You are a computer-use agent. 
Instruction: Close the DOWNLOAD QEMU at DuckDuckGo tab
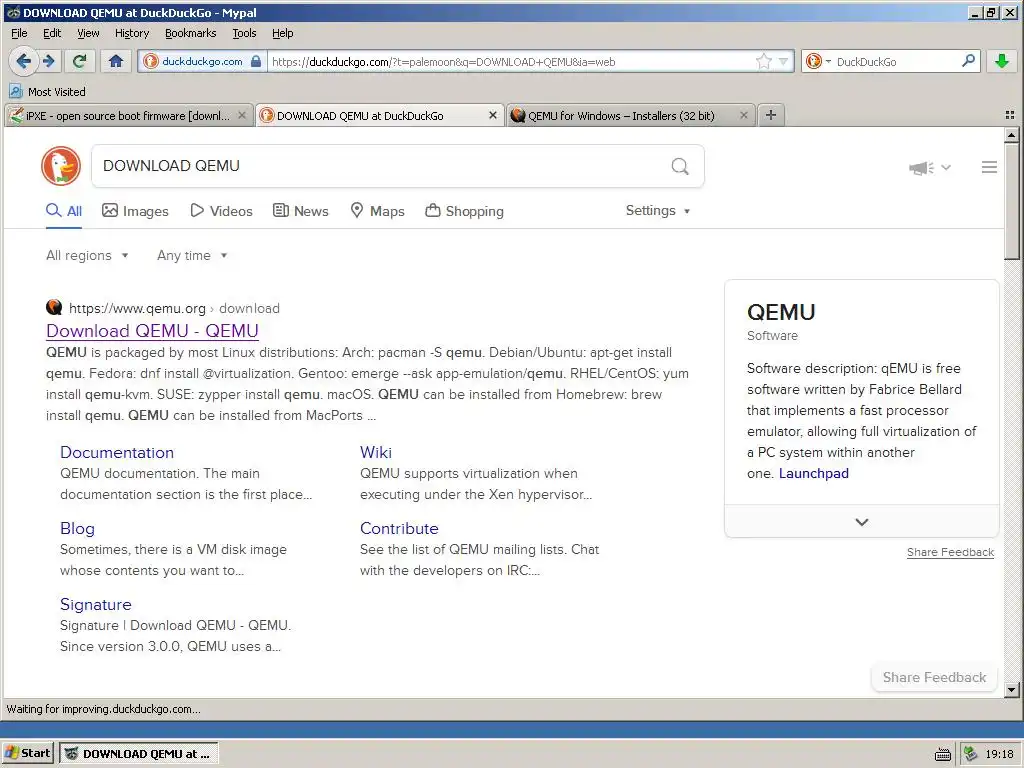coord(493,116)
